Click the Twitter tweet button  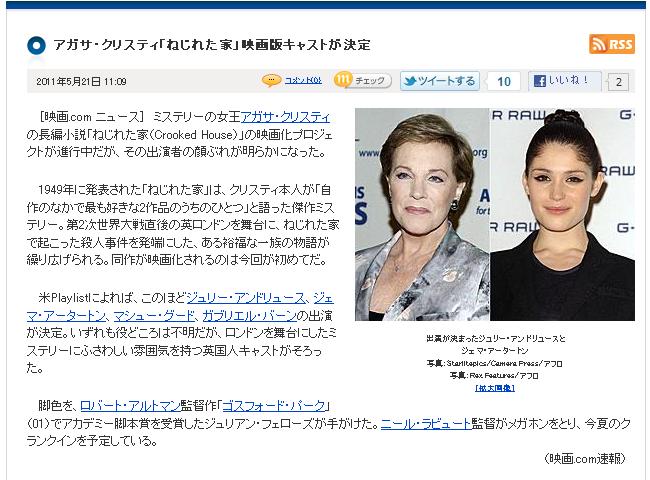440,81
